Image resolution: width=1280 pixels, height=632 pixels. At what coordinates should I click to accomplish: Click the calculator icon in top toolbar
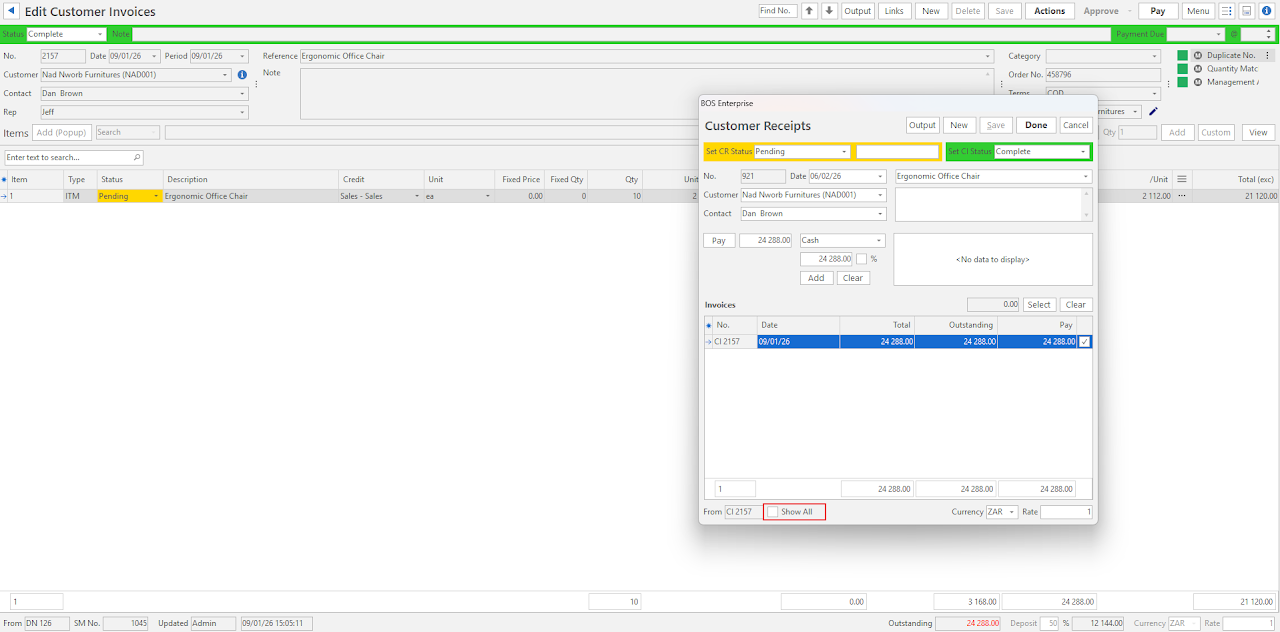coord(1247,11)
